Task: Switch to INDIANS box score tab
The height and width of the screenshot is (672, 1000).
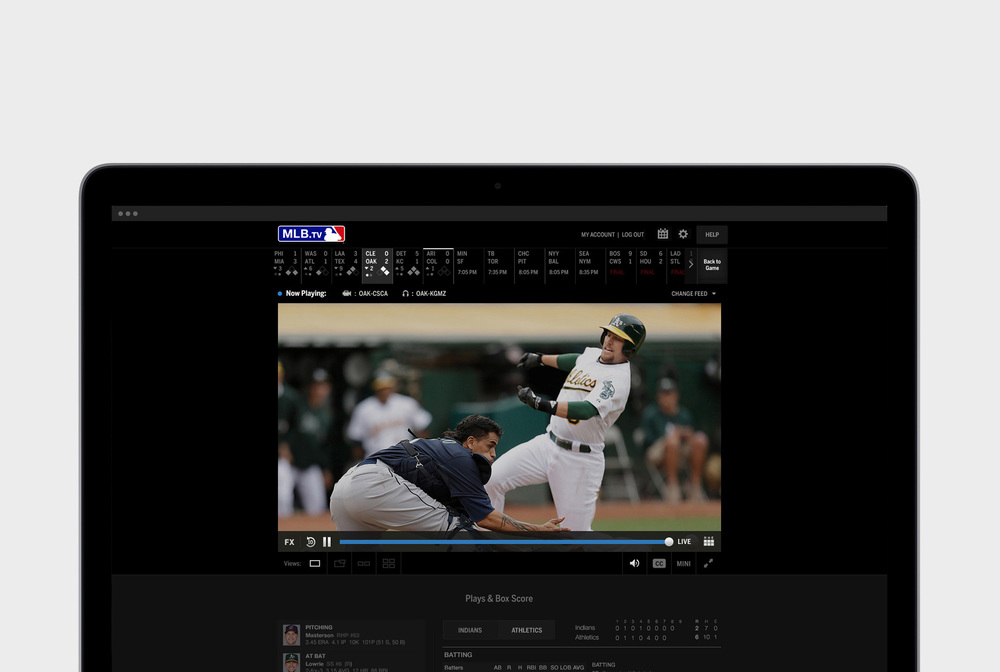Action: 470,631
